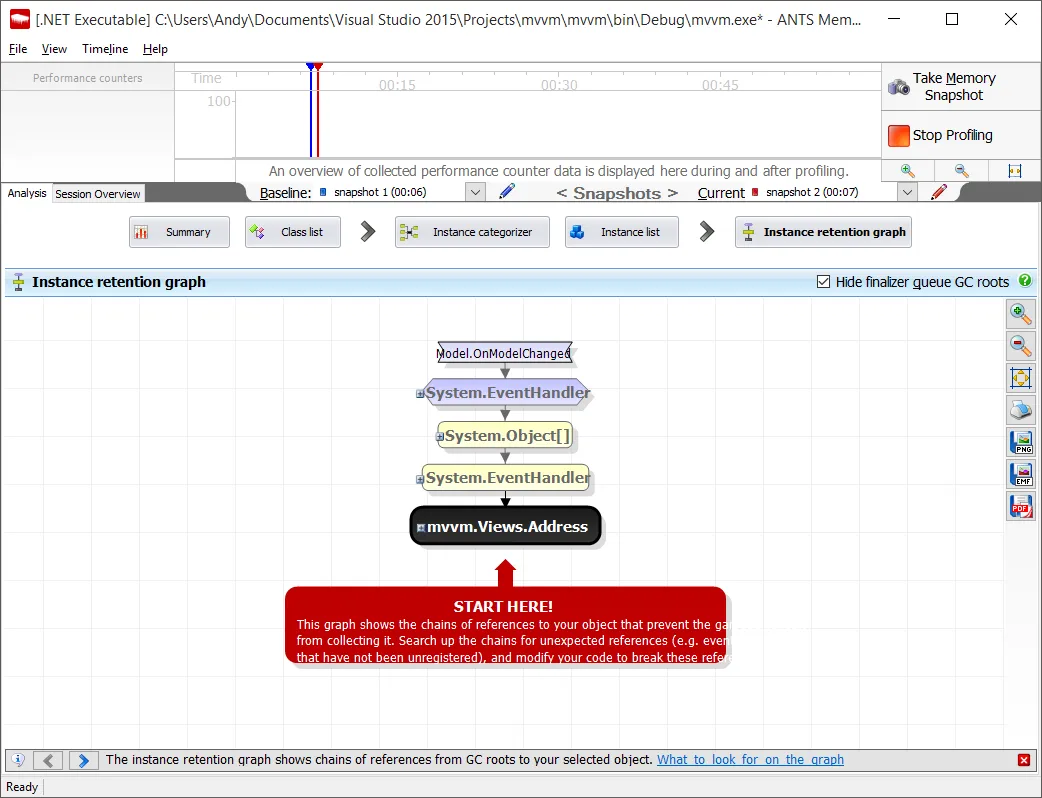1042x798 pixels.
Task: Click the info icon in the hint bar
Action: coord(18,759)
